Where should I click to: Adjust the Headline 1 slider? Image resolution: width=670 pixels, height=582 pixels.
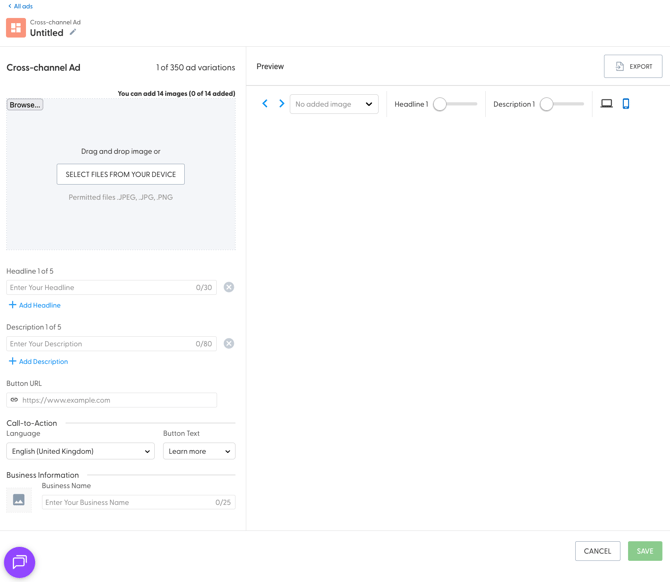441,104
